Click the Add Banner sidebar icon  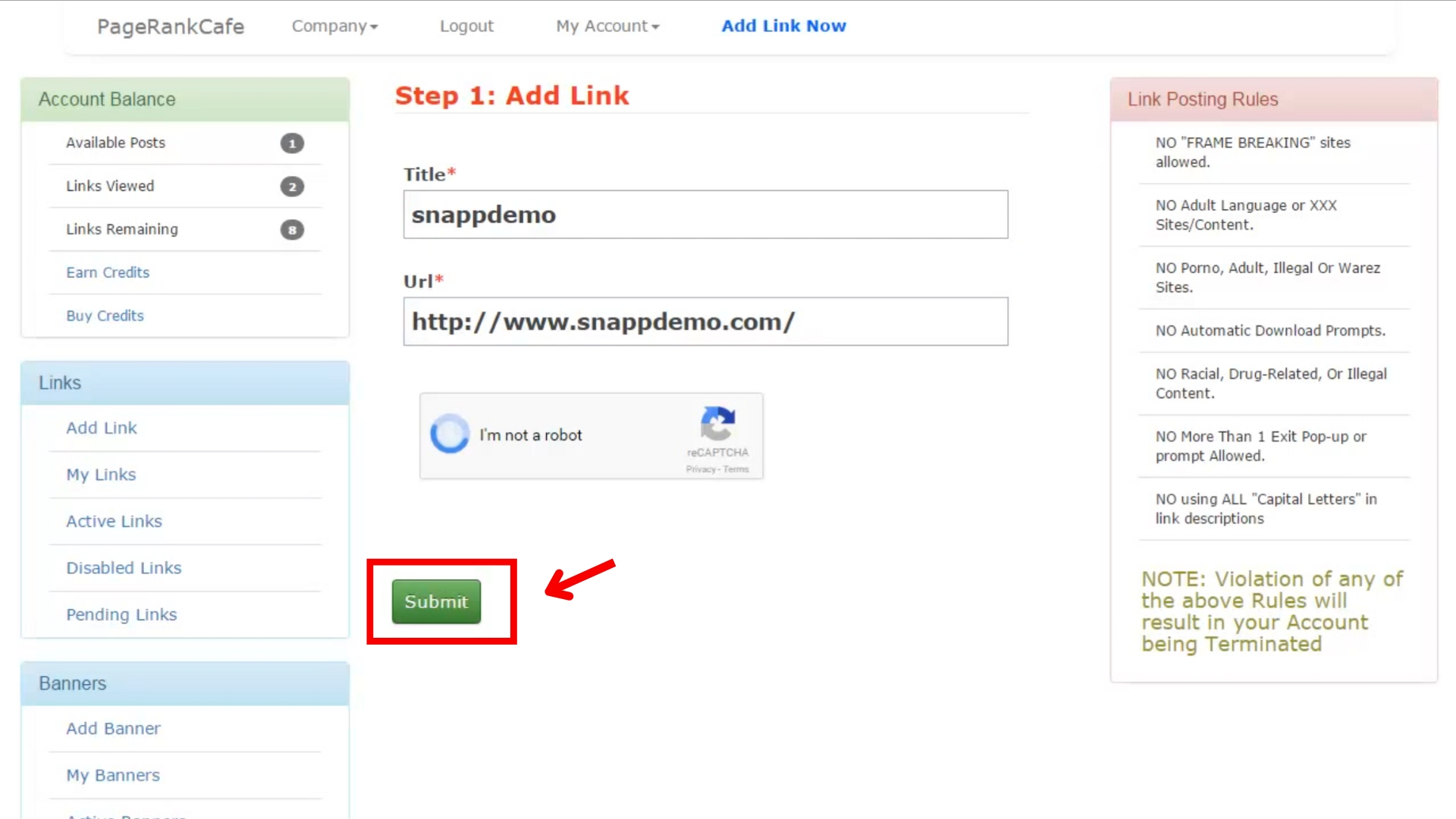click(x=113, y=728)
